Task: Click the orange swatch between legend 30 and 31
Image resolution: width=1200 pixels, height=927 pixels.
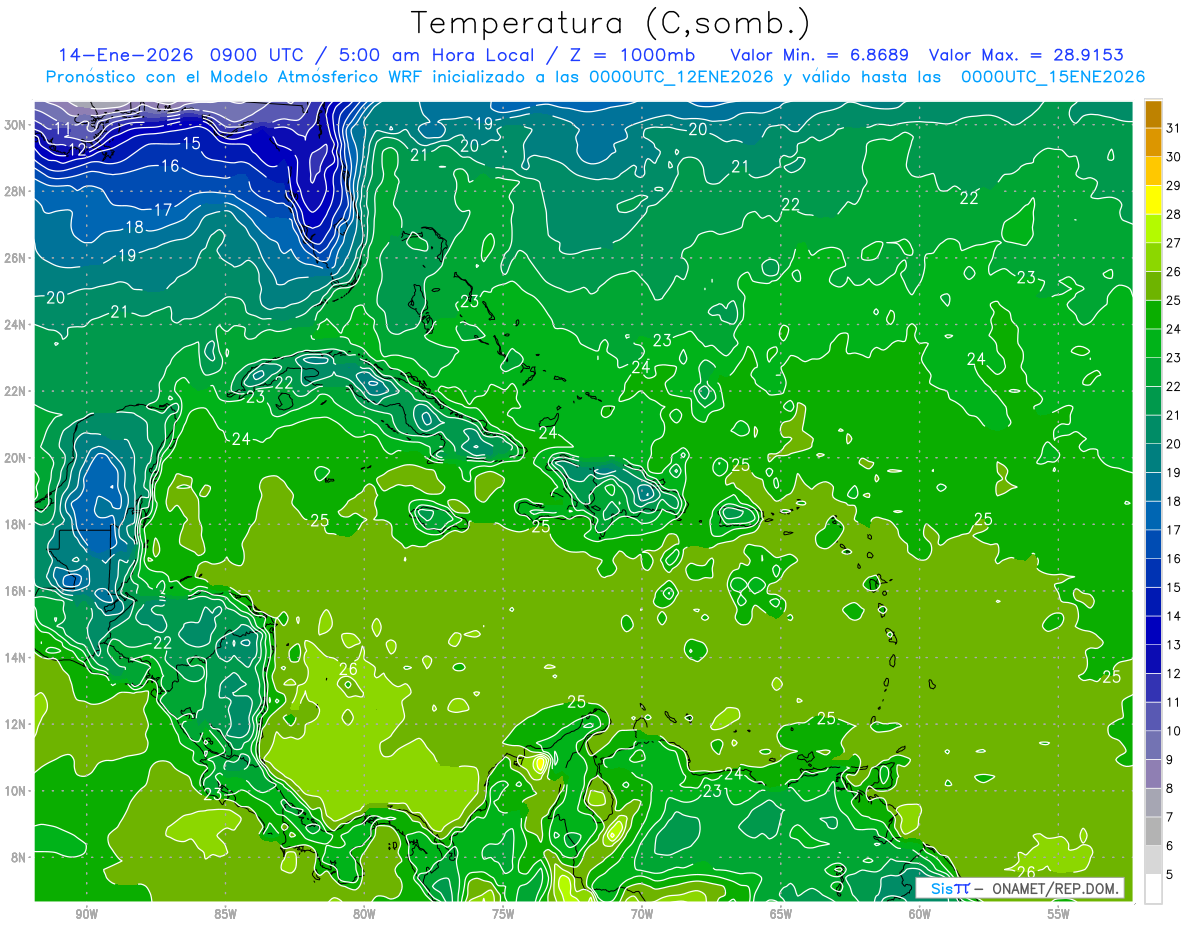Action: [1153, 142]
